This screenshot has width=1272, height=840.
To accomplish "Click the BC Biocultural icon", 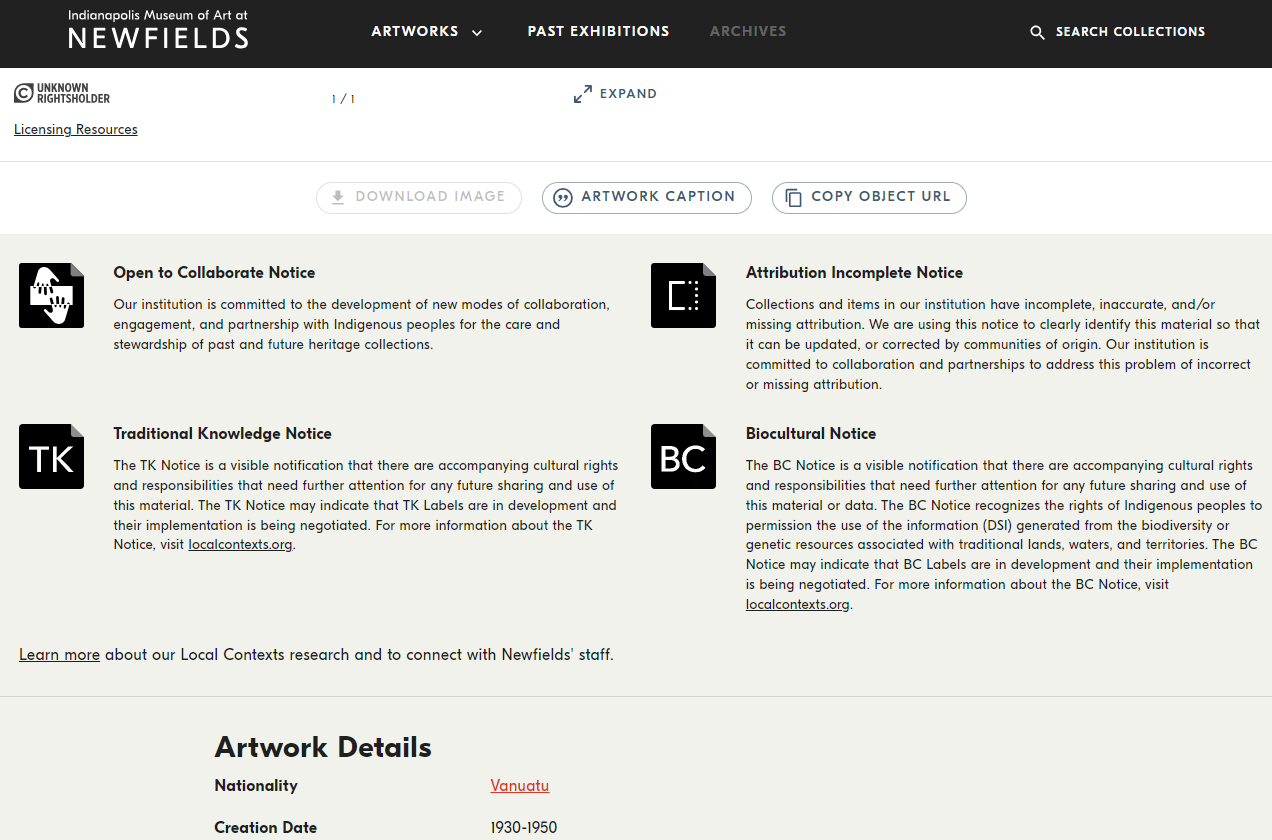I will point(683,456).
